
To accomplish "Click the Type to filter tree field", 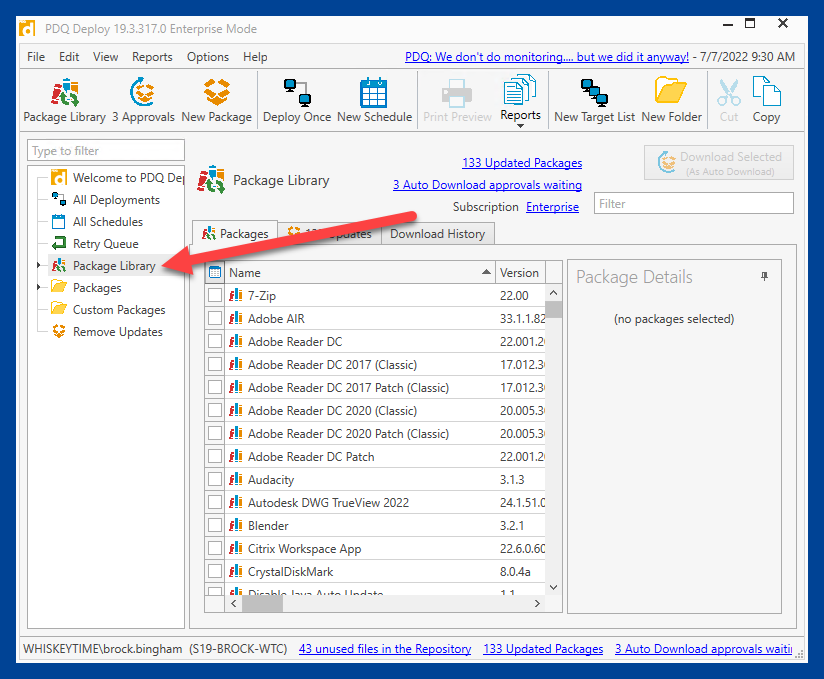I will click(106, 151).
